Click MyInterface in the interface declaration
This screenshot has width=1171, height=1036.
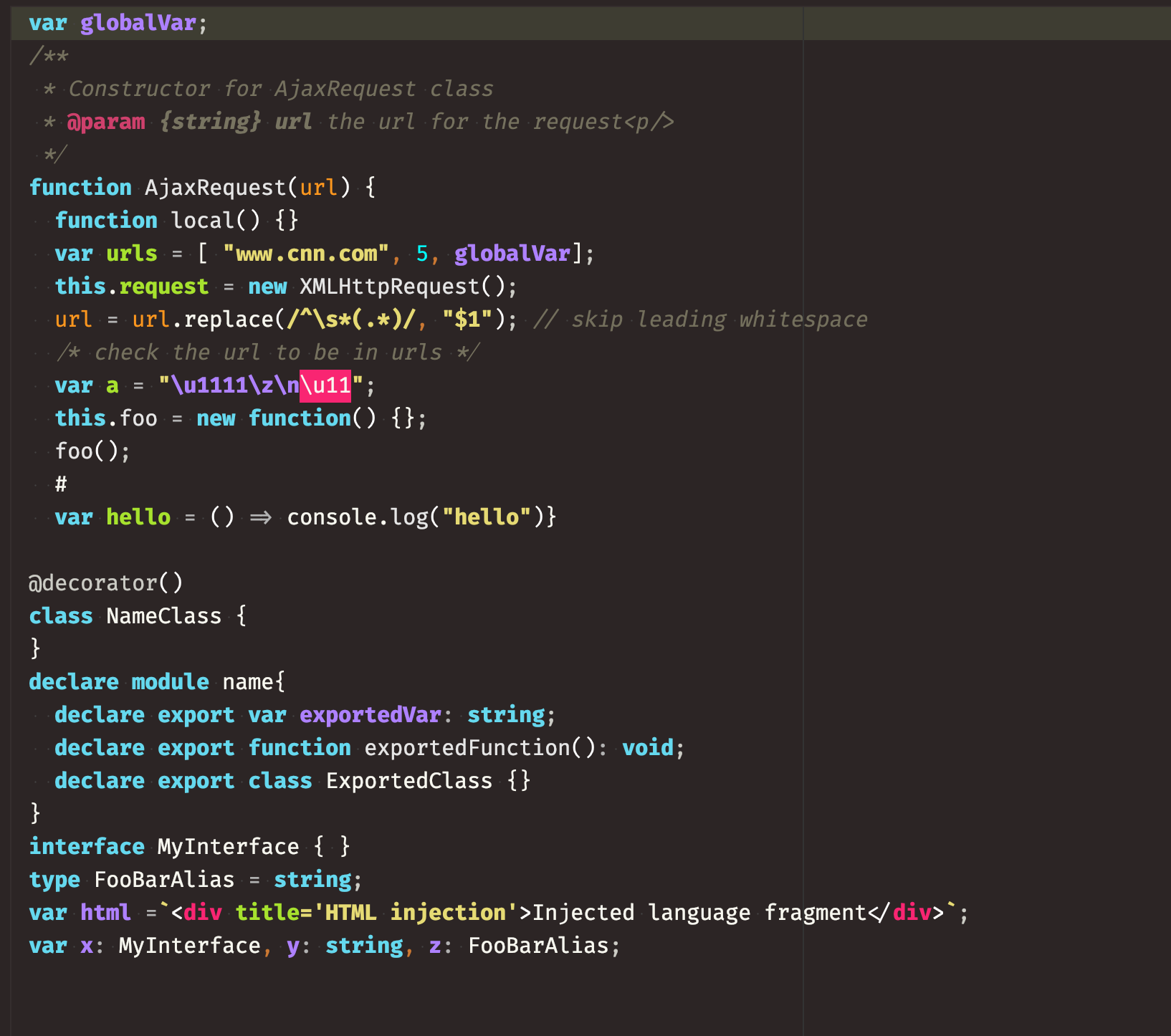229,847
